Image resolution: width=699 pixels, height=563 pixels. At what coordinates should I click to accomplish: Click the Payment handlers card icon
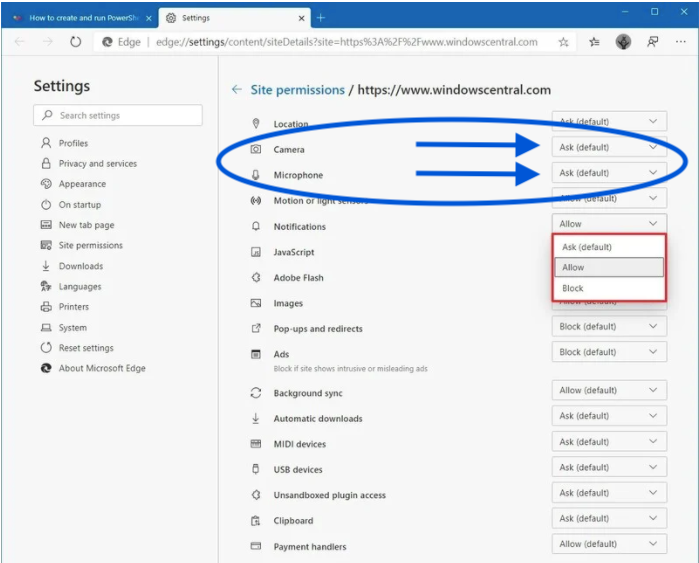click(x=256, y=546)
